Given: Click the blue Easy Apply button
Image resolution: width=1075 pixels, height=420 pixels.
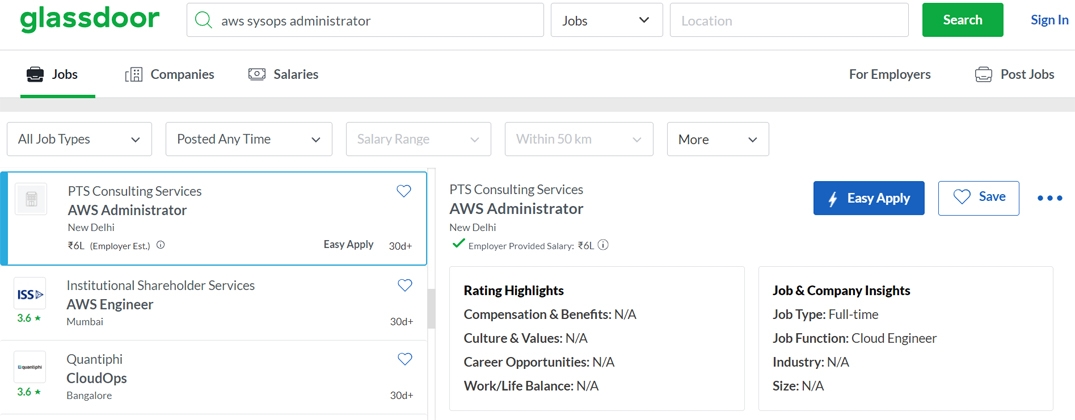Looking at the screenshot, I should (869, 198).
